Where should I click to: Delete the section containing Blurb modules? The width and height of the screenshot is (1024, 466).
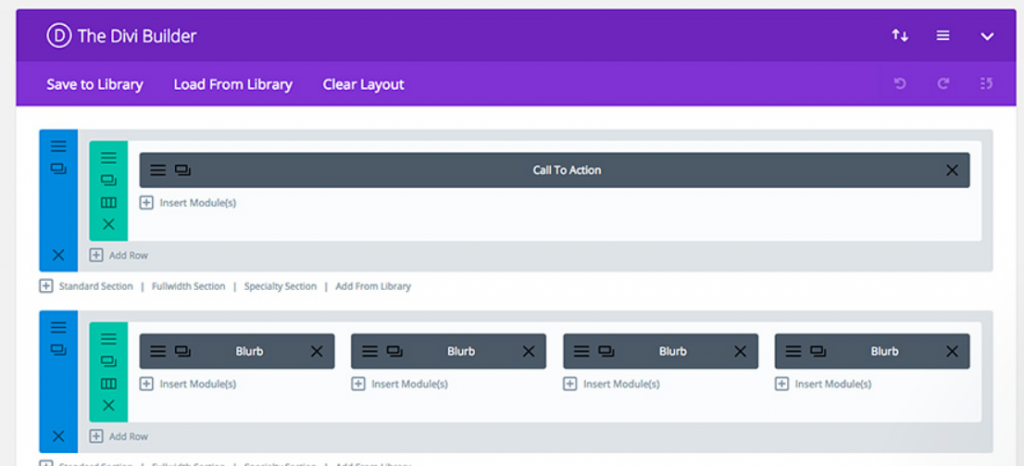pos(59,437)
